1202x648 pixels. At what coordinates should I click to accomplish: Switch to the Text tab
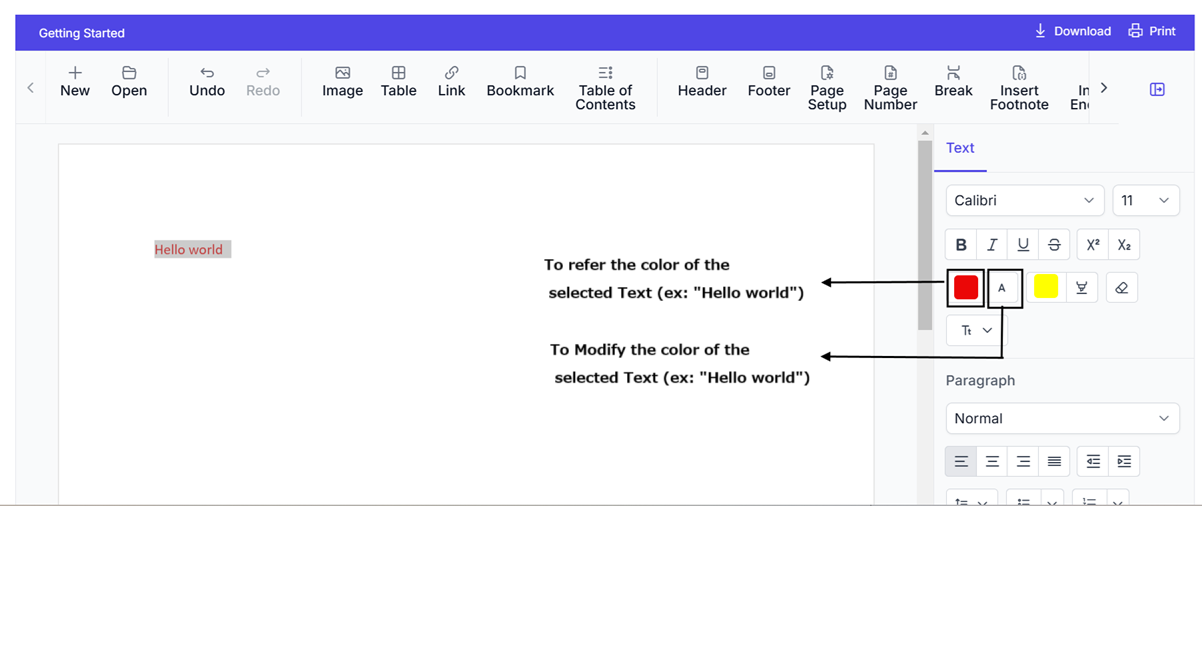tap(960, 148)
